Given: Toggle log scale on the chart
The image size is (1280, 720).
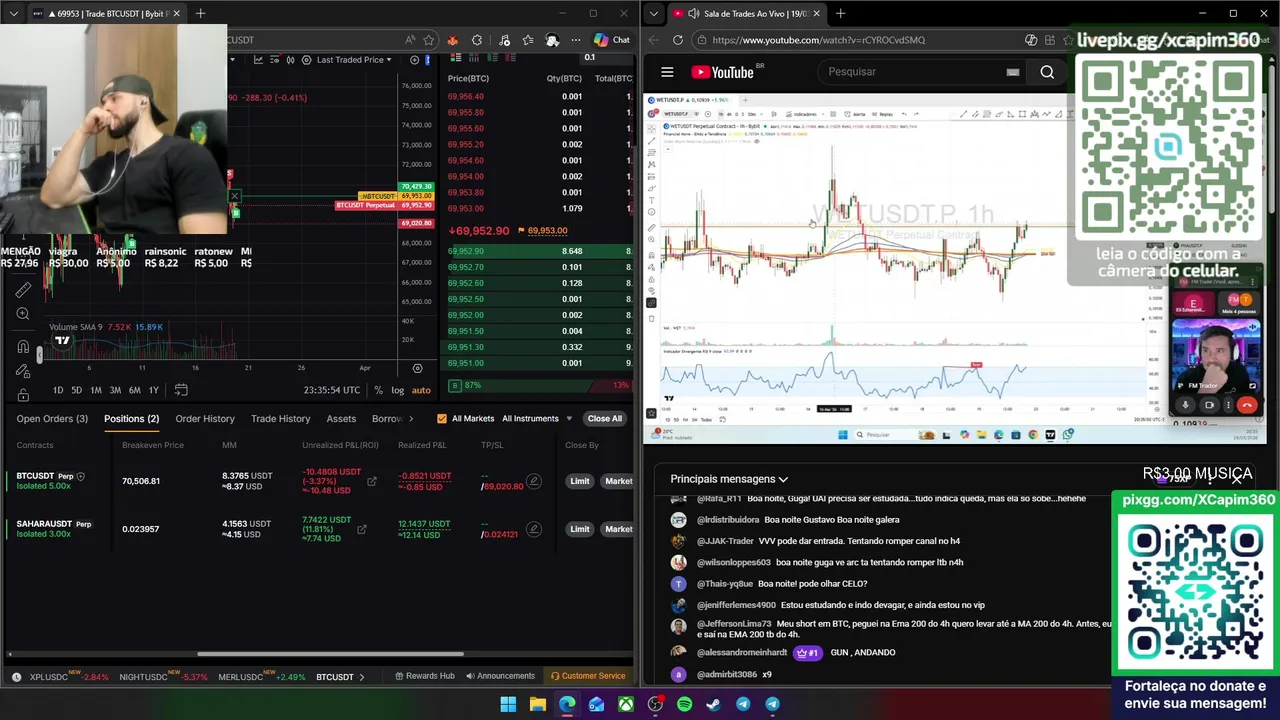Looking at the screenshot, I should [398, 390].
